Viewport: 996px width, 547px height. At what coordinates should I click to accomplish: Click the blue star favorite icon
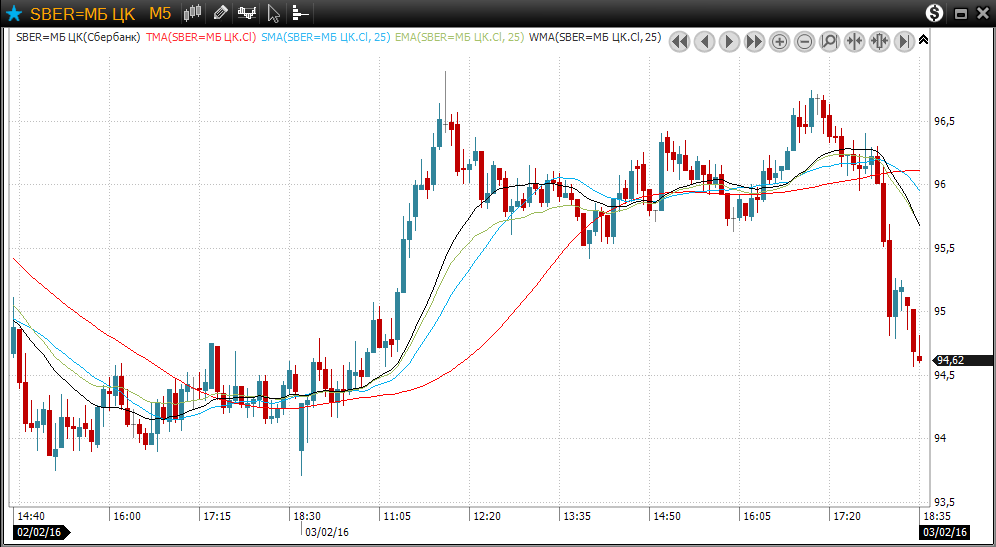click(13, 14)
